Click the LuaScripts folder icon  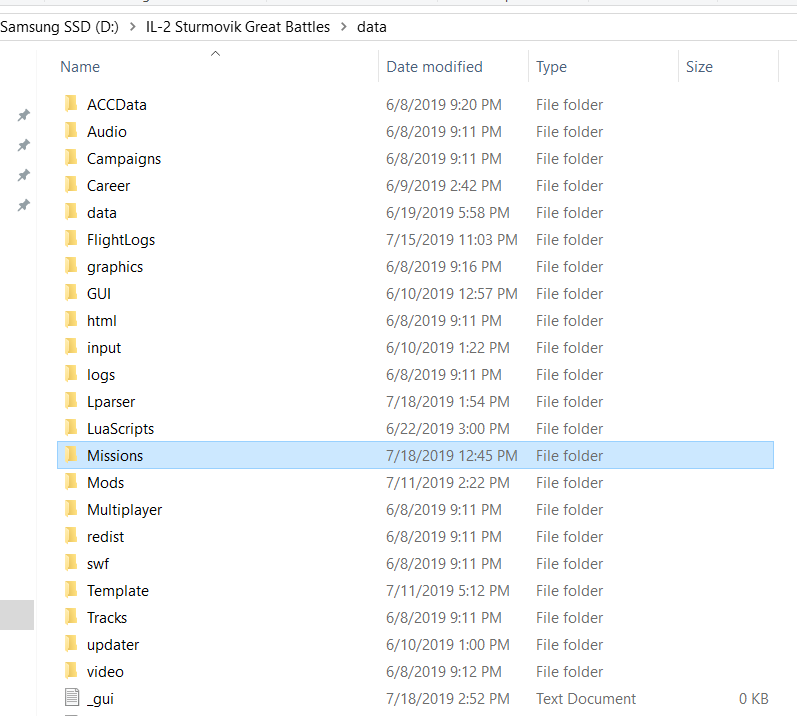coord(72,427)
